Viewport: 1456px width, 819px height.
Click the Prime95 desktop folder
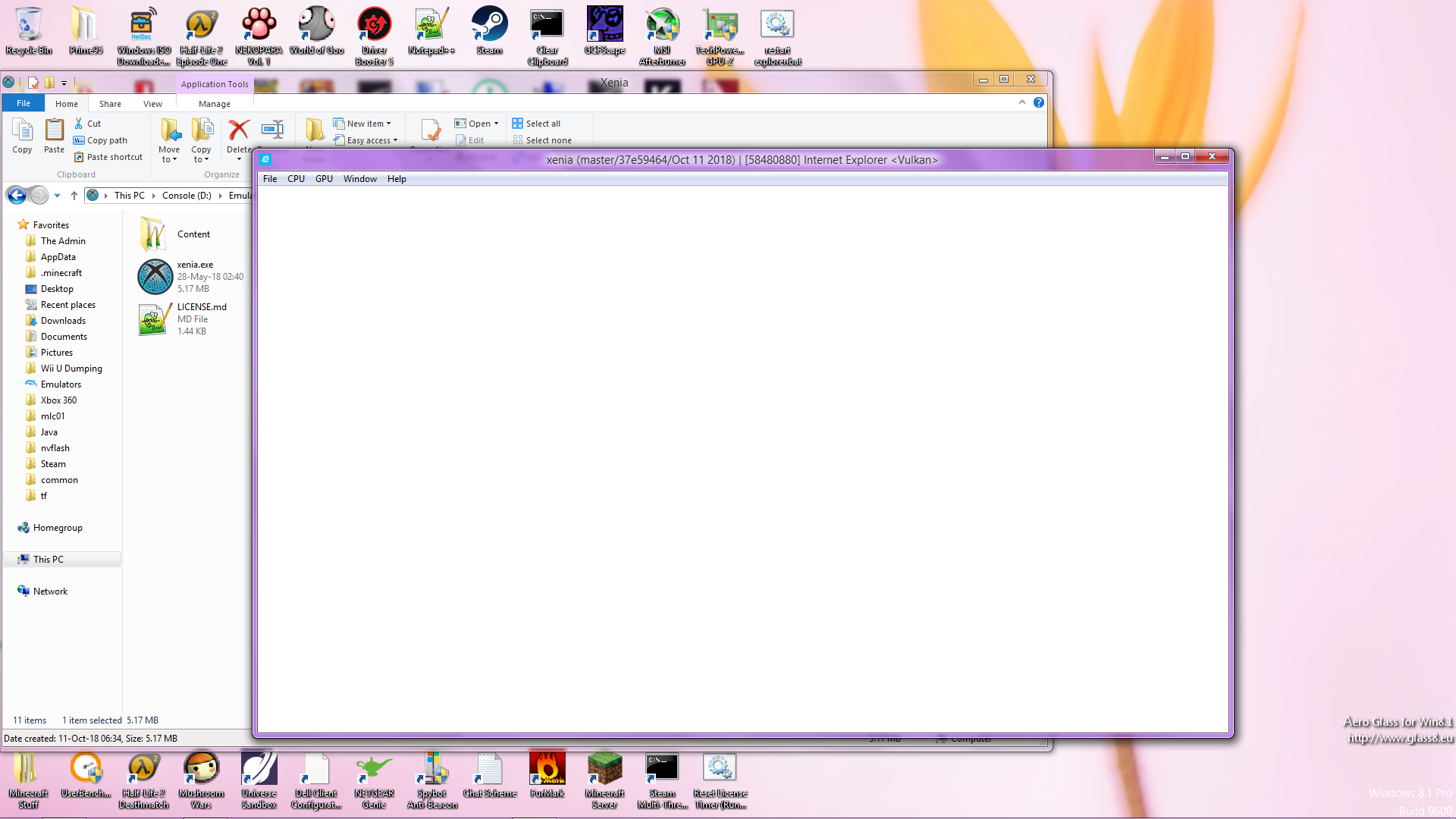tap(85, 32)
